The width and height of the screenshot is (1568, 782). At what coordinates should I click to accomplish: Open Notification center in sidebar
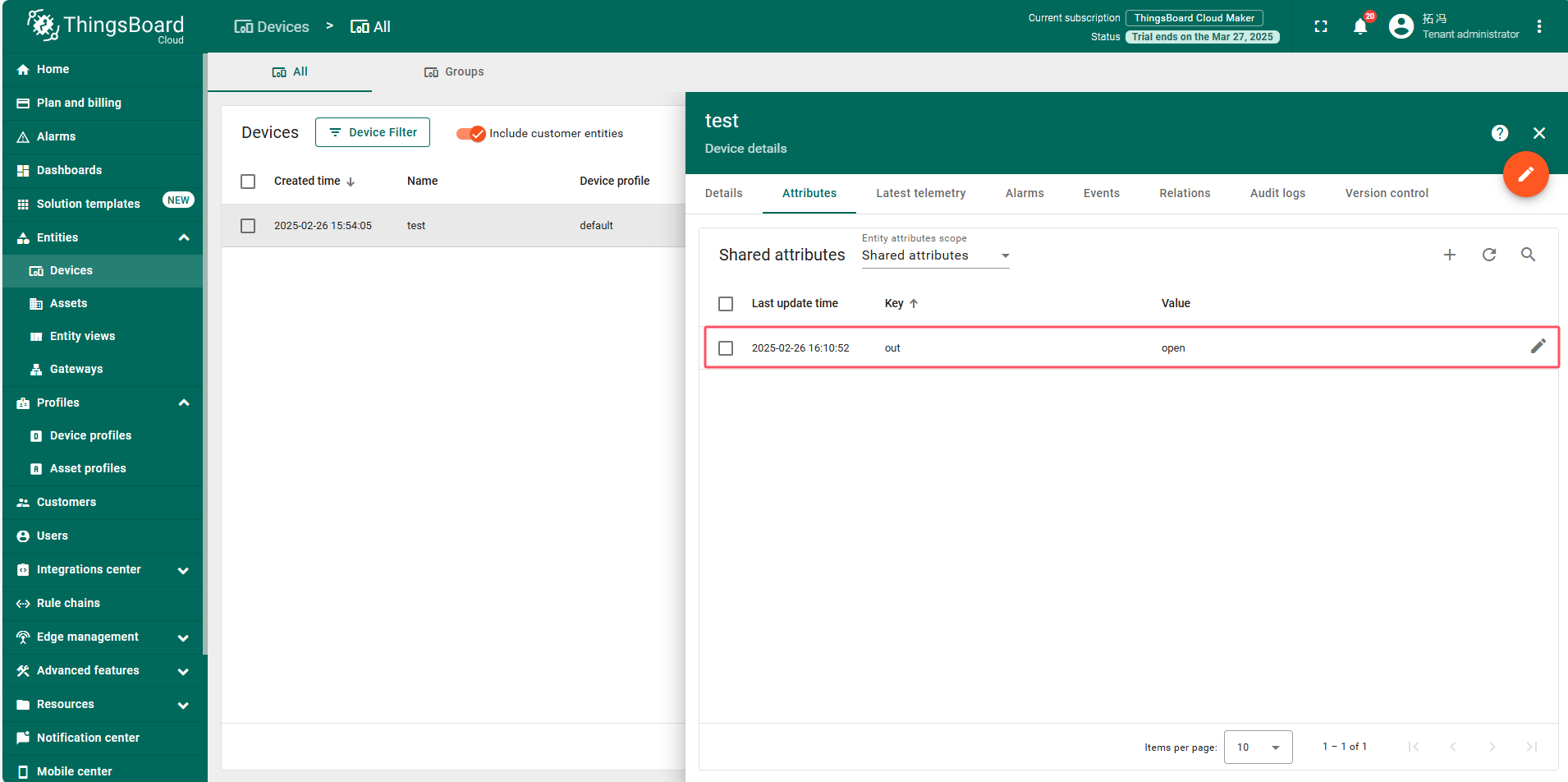[x=103, y=738]
